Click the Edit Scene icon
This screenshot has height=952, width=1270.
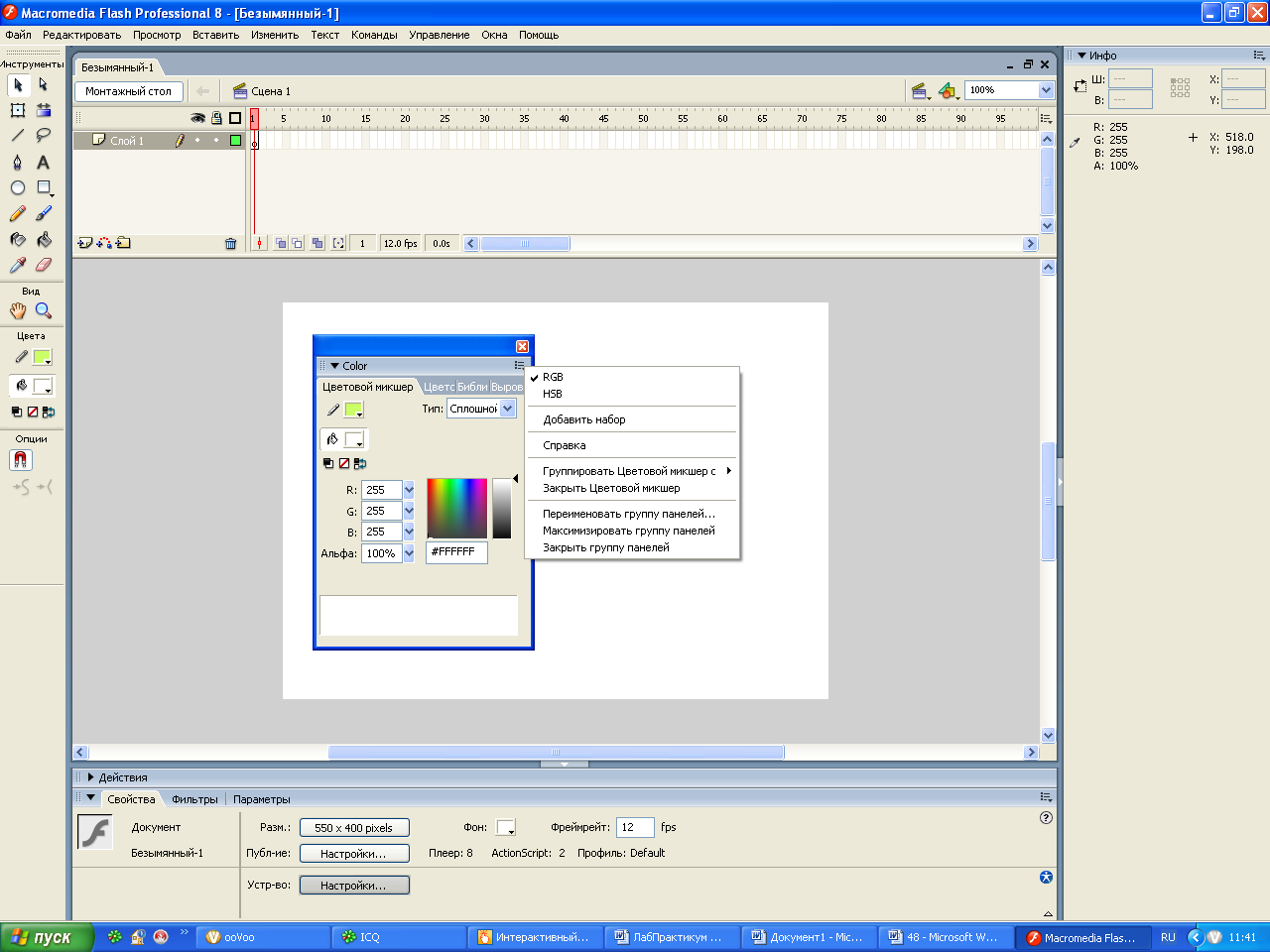pyautogui.click(x=921, y=90)
